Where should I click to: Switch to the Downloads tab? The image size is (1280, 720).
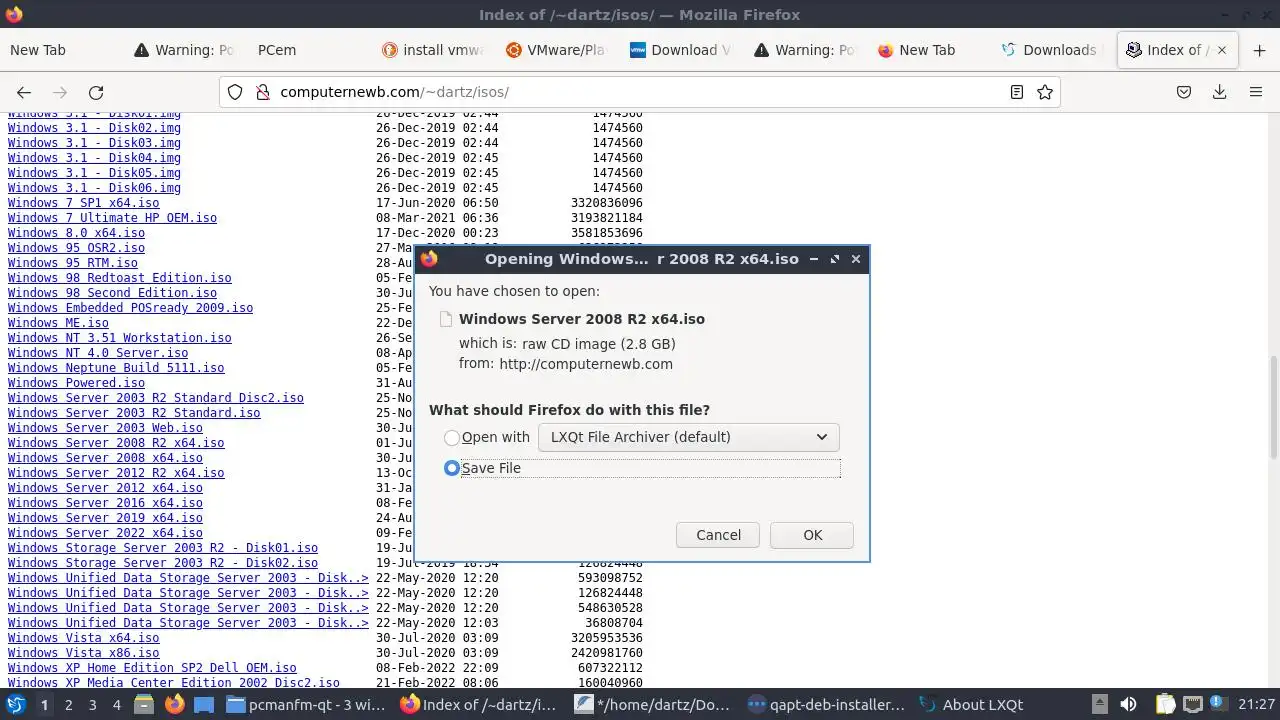[1050, 50]
